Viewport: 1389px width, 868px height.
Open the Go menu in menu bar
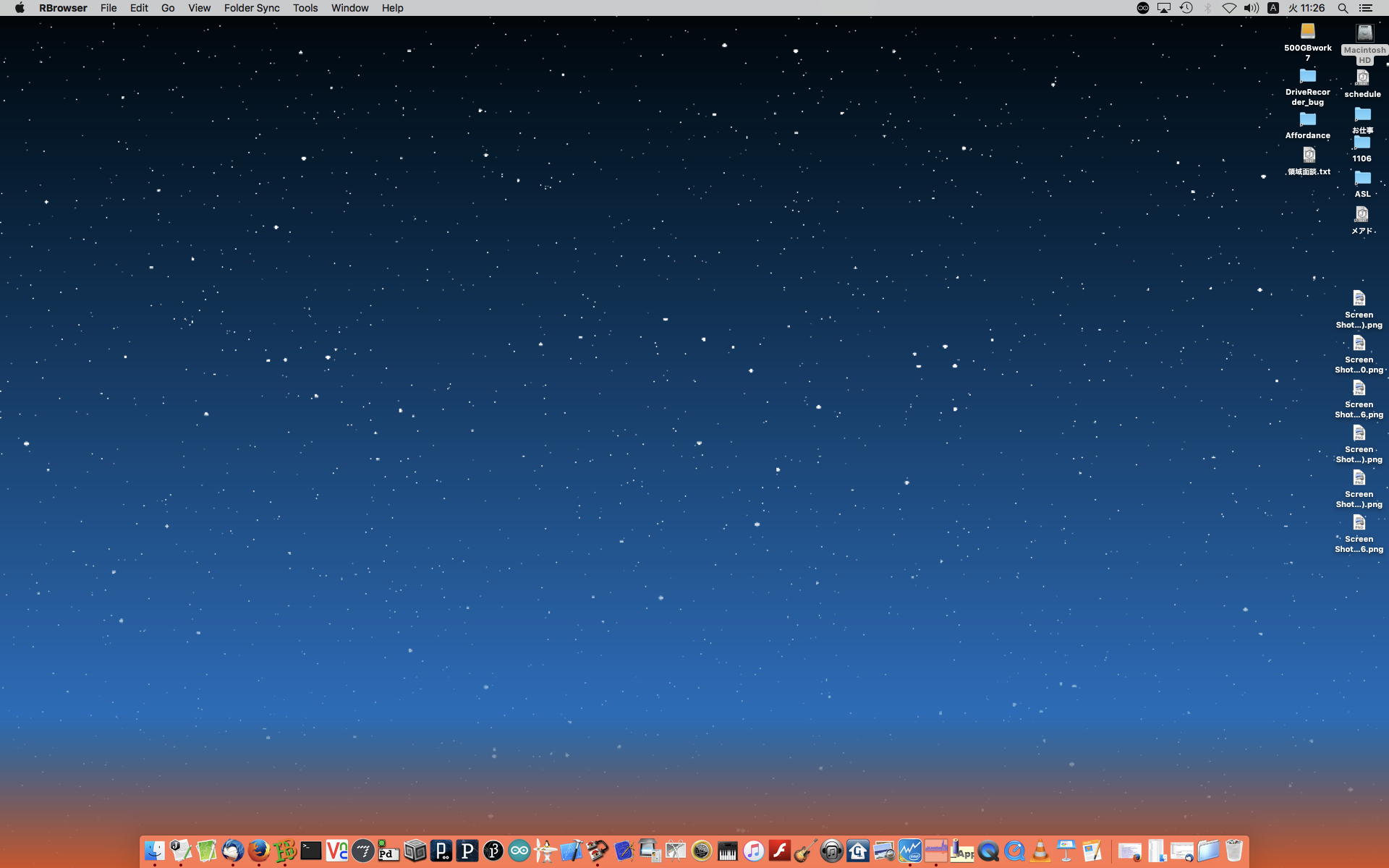[168, 8]
